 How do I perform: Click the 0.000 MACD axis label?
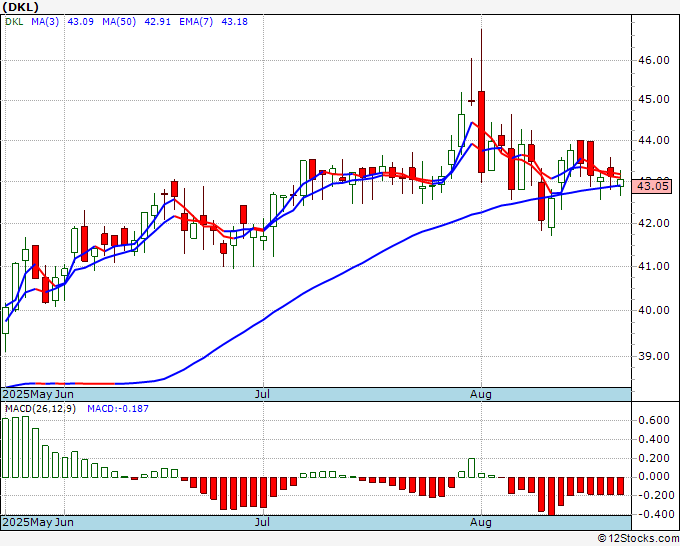[x=654, y=477]
